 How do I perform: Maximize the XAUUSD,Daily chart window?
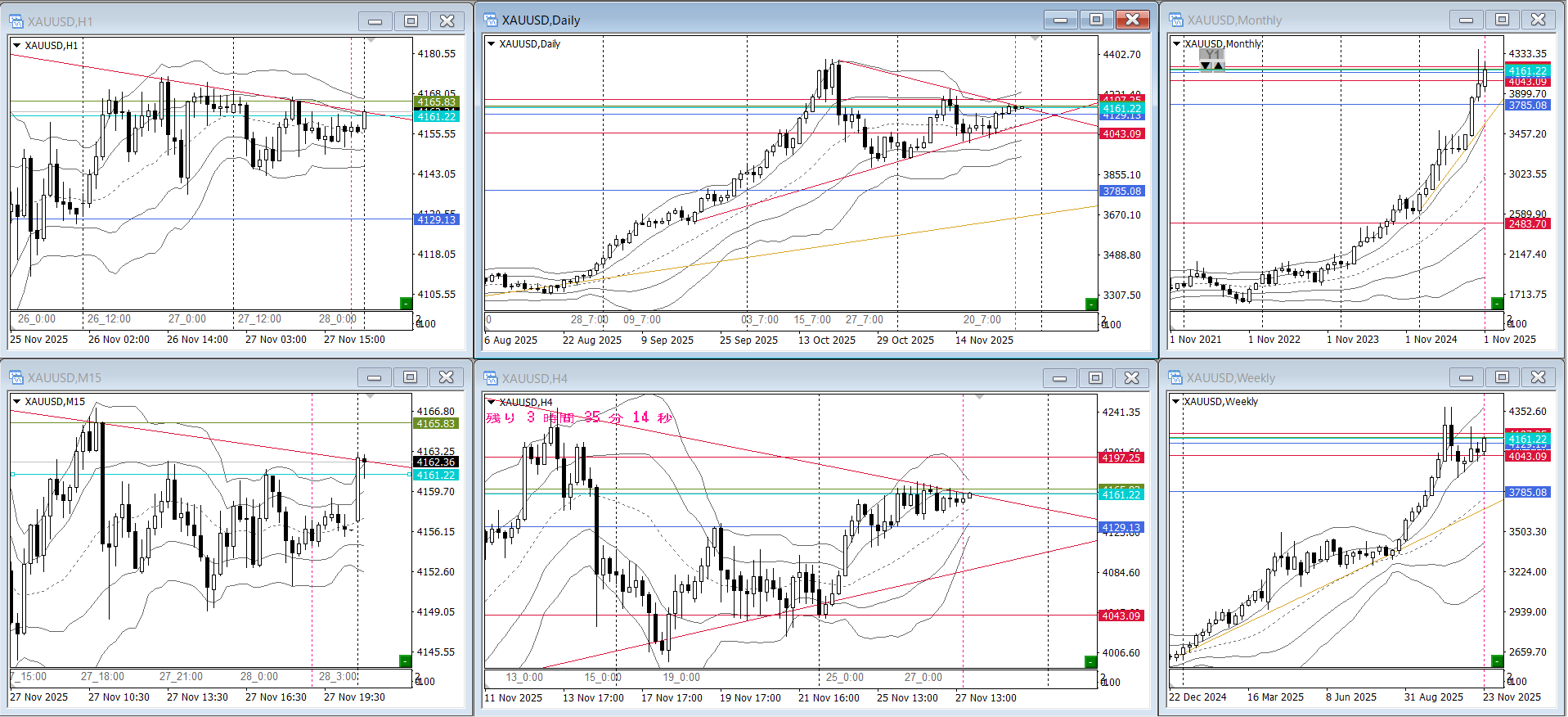(1096, 20)
